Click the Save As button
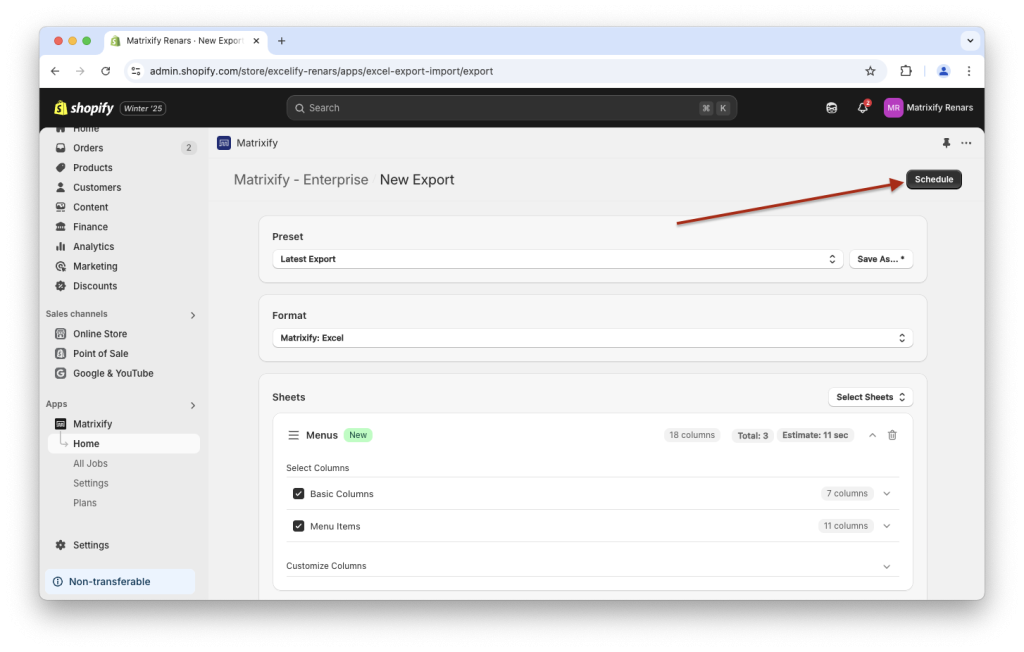Screen dimensions: 1024x652 [879, 258]
